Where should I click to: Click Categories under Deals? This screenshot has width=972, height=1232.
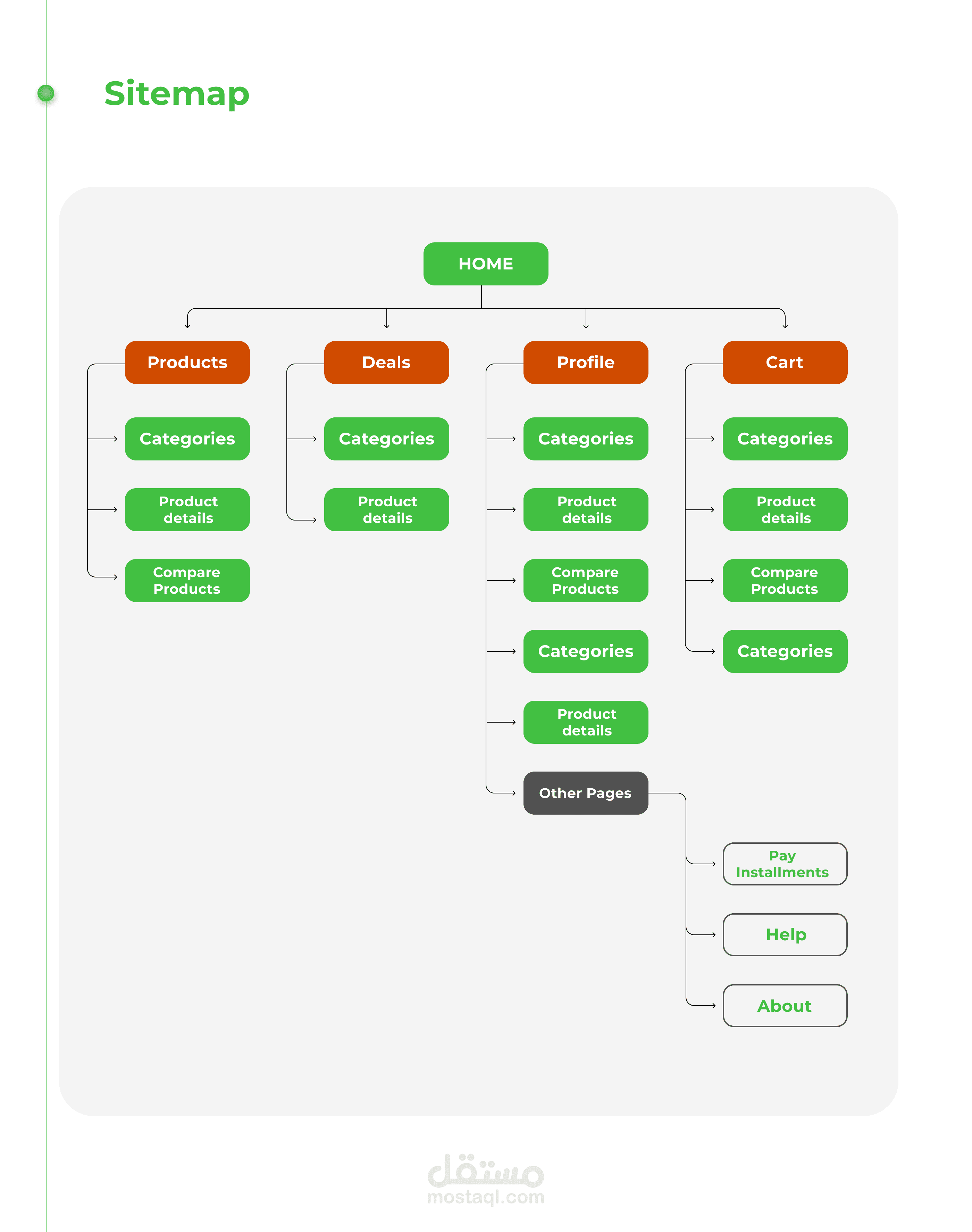[x=386, y=439]
